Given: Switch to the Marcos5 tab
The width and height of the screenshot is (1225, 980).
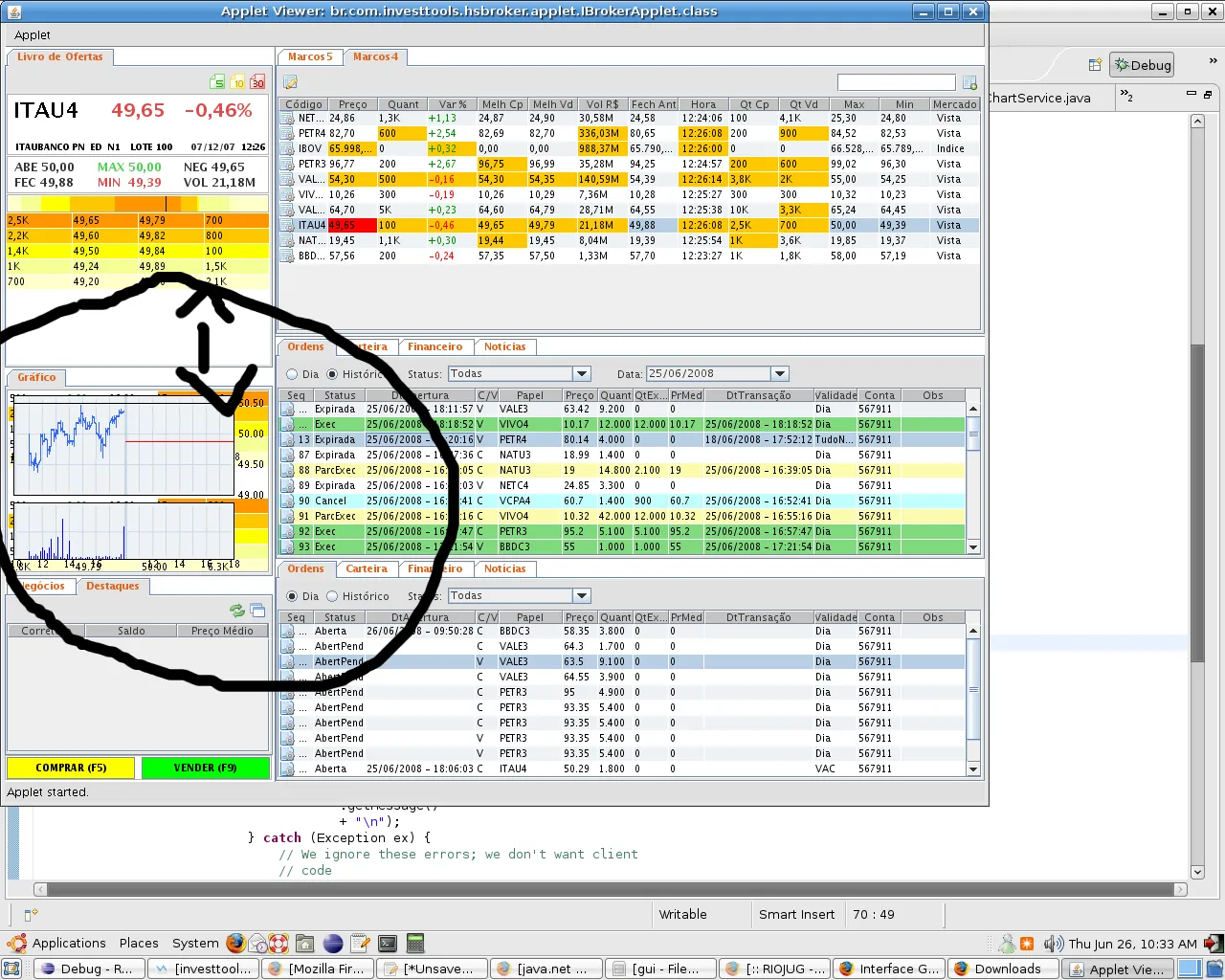Looking at the screenshot, I should (x=310, y=57).
